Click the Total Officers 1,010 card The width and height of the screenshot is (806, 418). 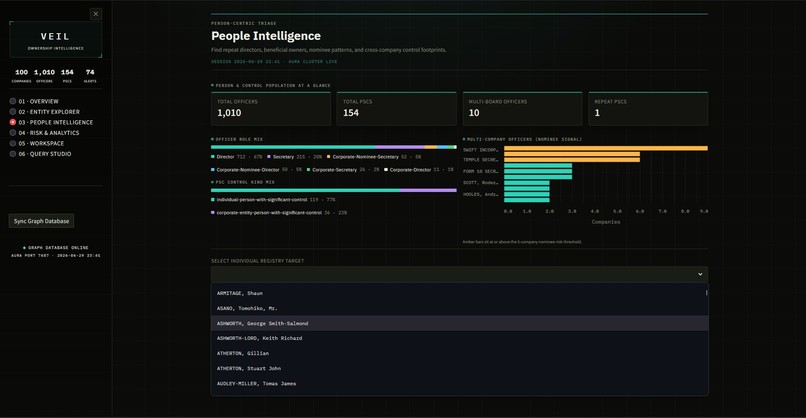pos(271,108)
